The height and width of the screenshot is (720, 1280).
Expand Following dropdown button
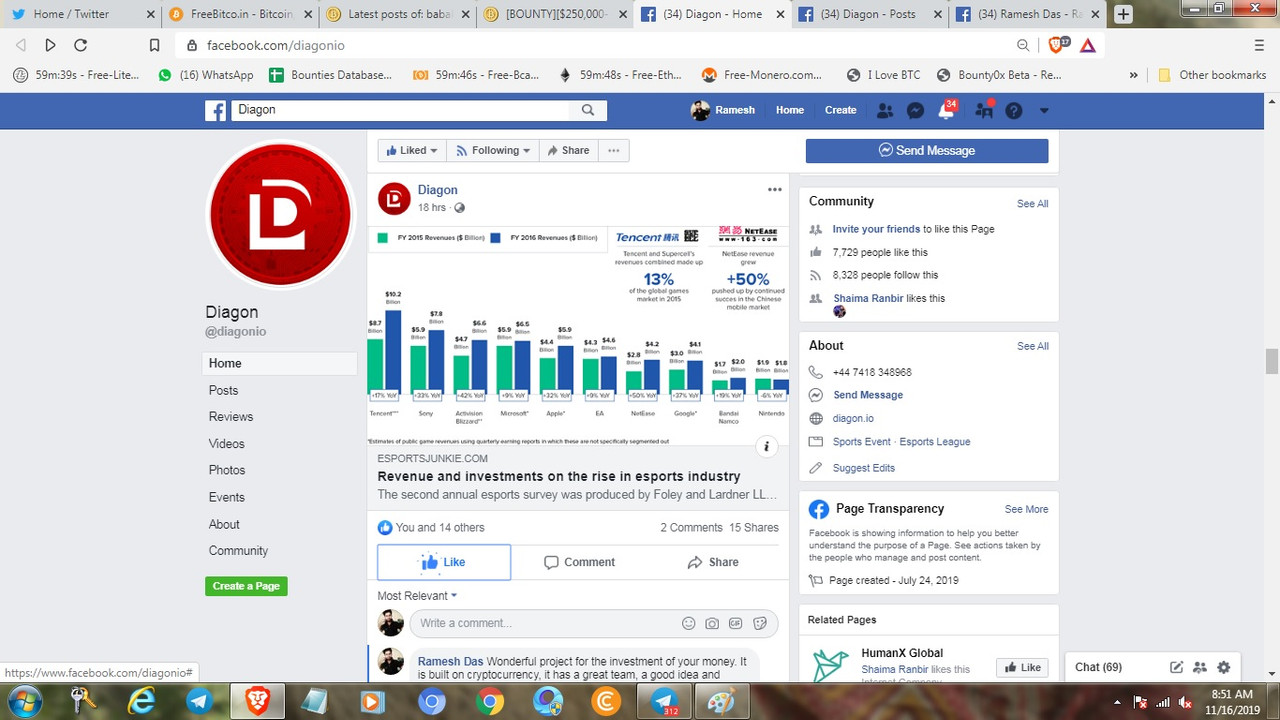pos(492,150)
